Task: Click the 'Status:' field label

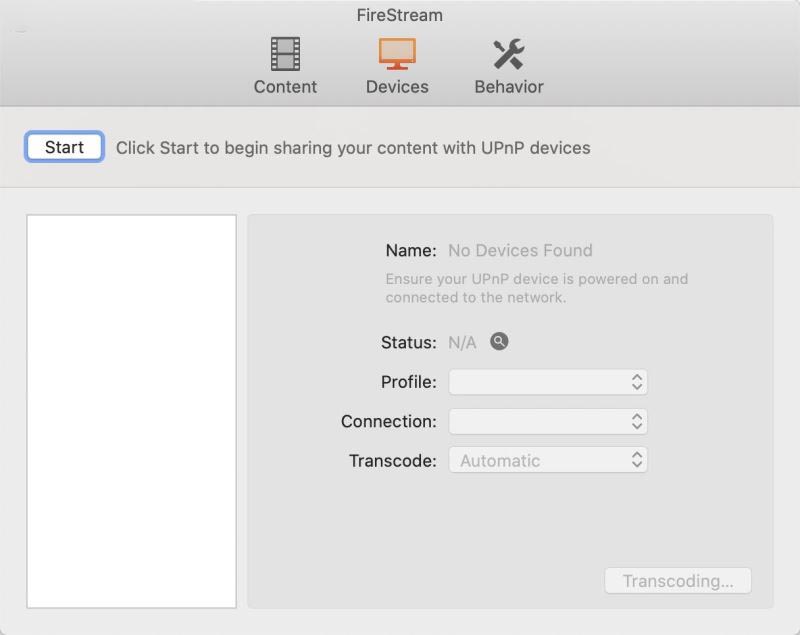Action: [x=409, y=342]
